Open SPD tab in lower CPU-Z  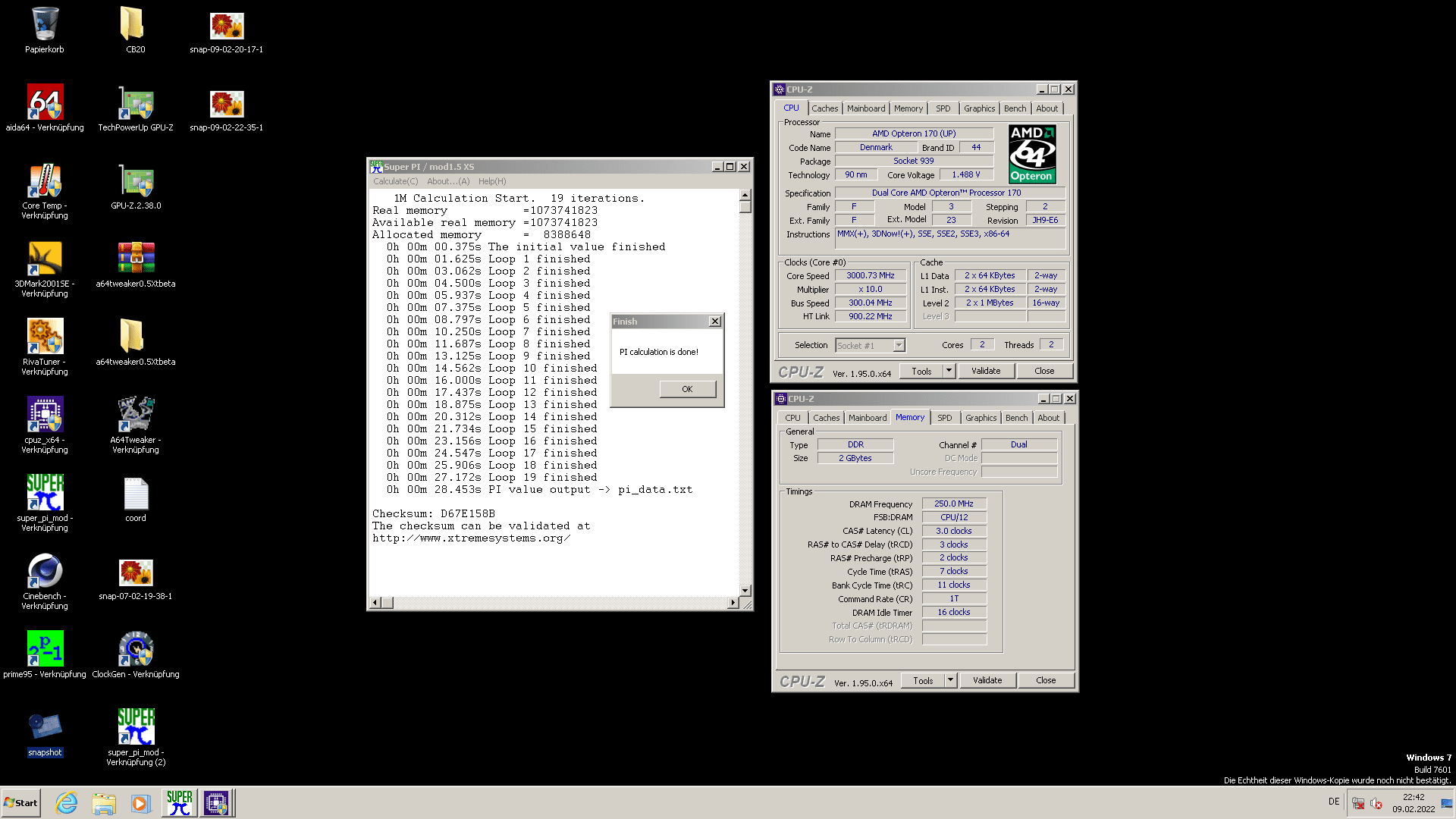tap(944, 418)
